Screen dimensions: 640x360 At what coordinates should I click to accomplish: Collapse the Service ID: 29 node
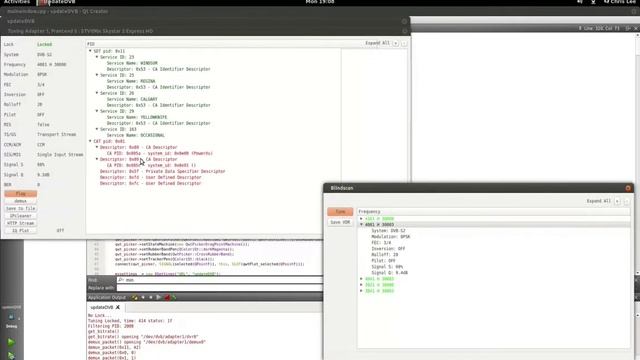(x=97, y=111)
